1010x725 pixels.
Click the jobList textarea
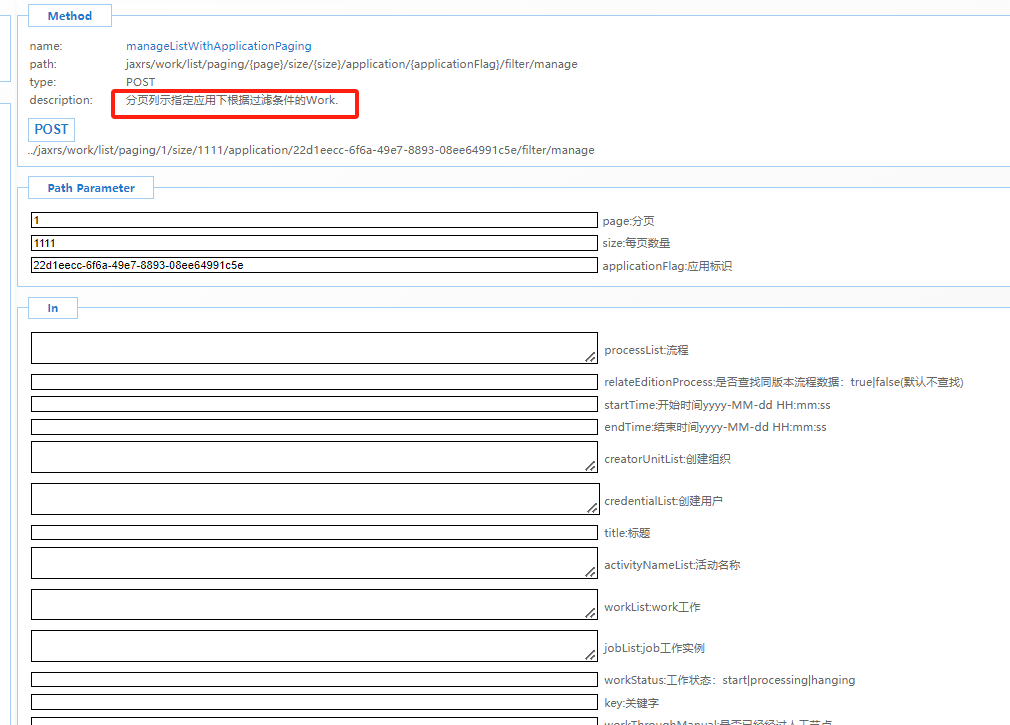tap(314, 646)
